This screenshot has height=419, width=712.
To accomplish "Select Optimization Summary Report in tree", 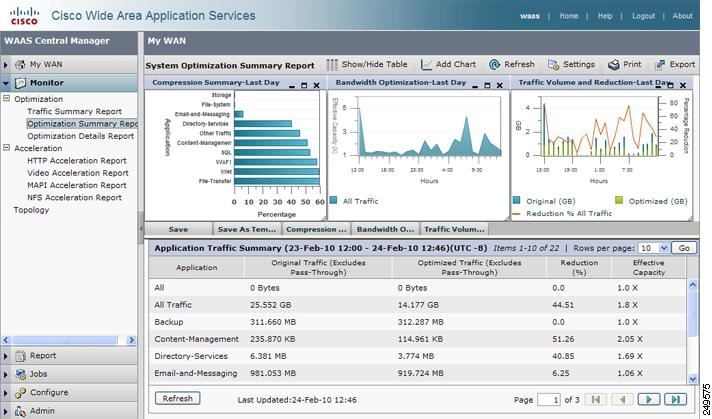I will [82, 123].
